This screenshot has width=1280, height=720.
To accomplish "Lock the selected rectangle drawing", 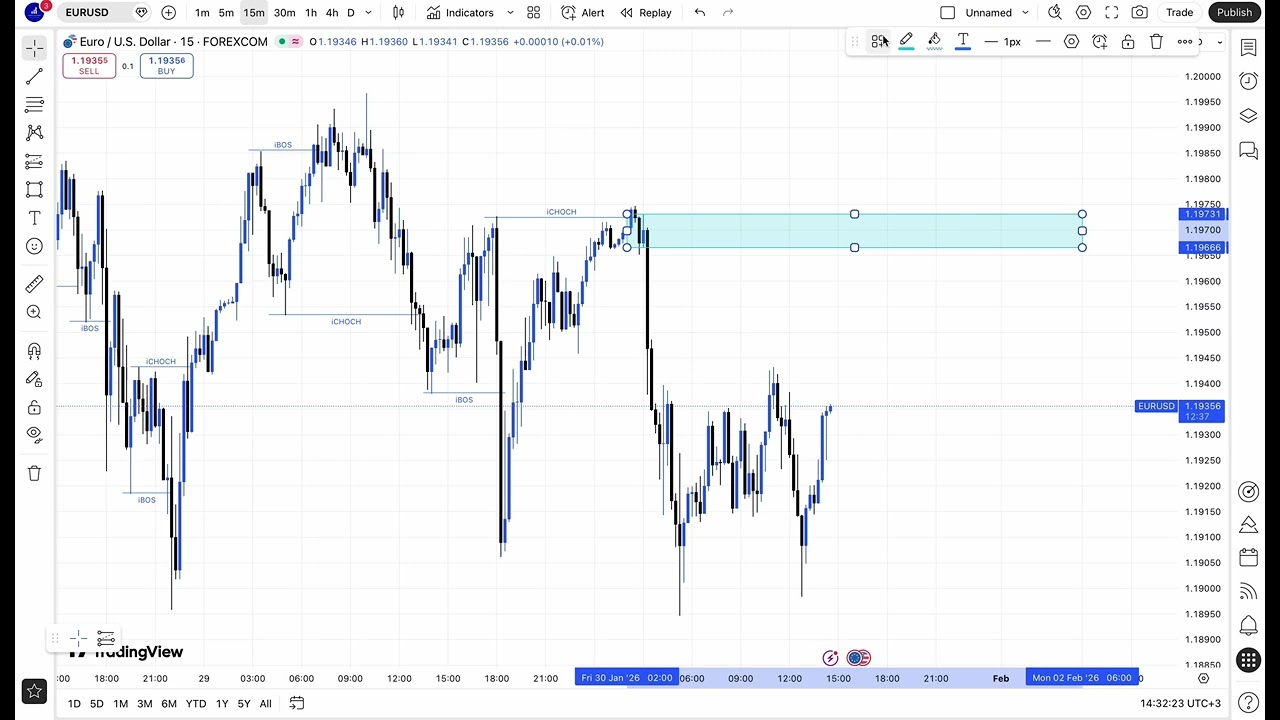I will [x=1128, y=41].
